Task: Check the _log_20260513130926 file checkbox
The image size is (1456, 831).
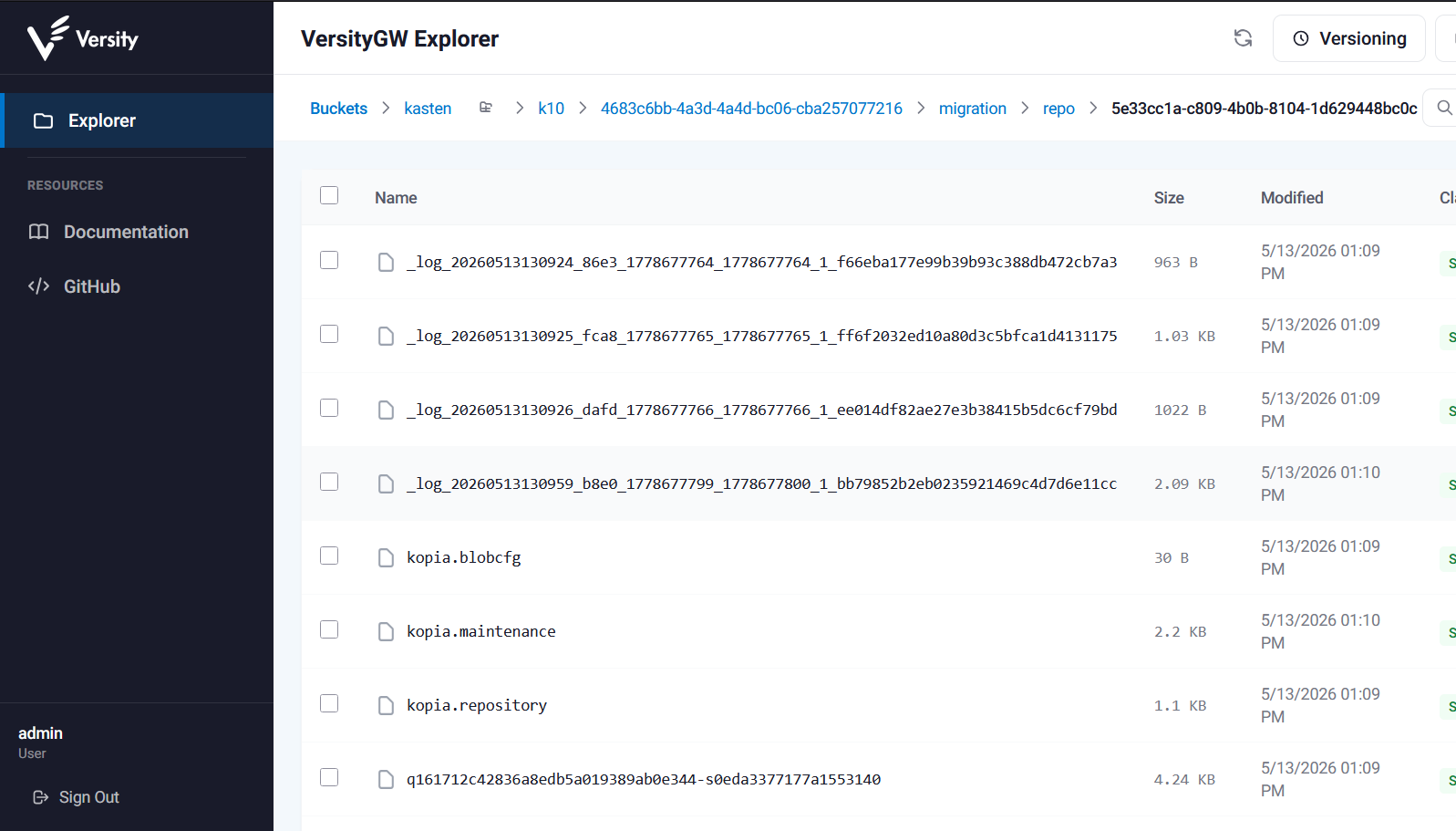Action: pyautogui.click(x=329, y=408)
